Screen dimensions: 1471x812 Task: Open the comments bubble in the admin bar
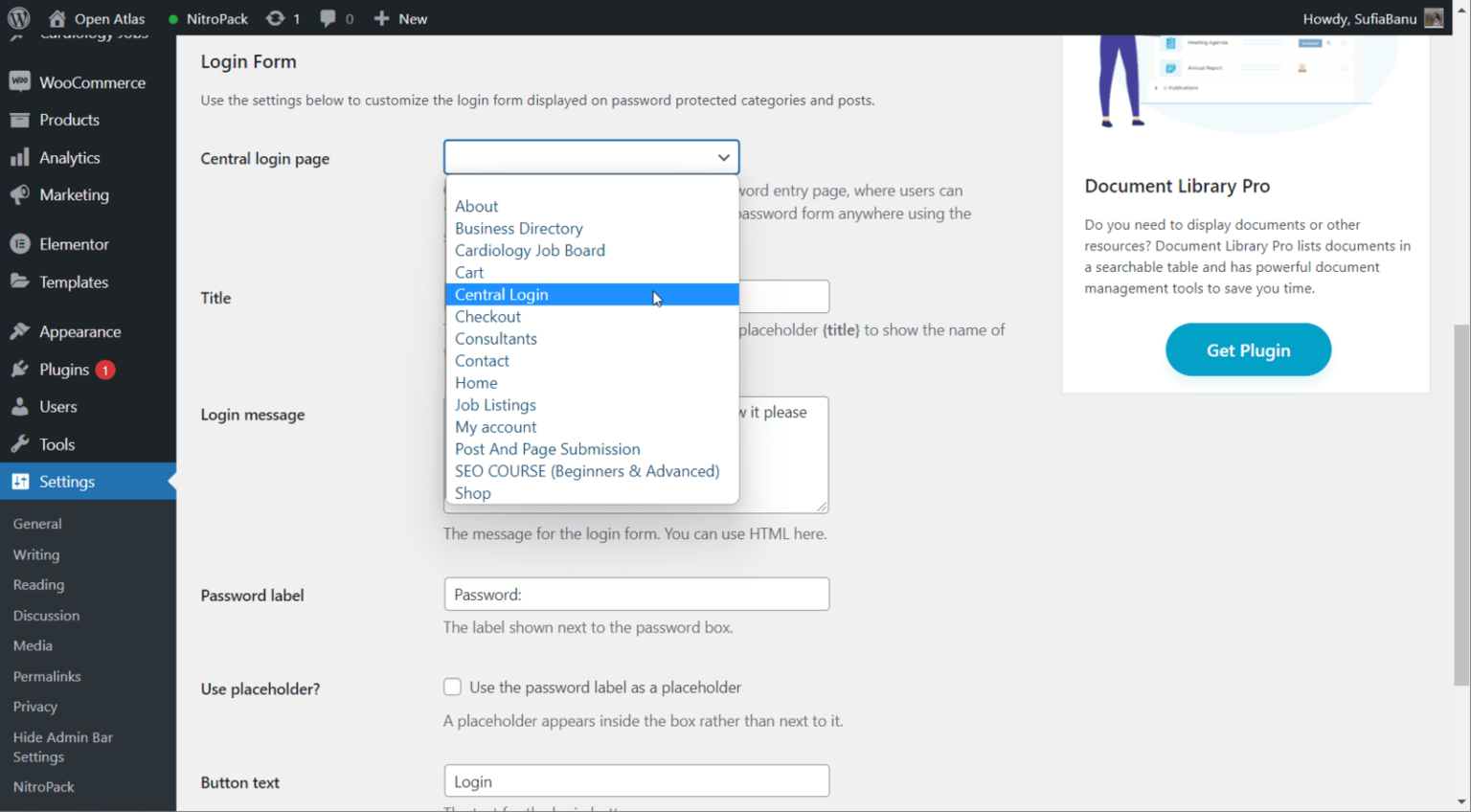(328, 17)
